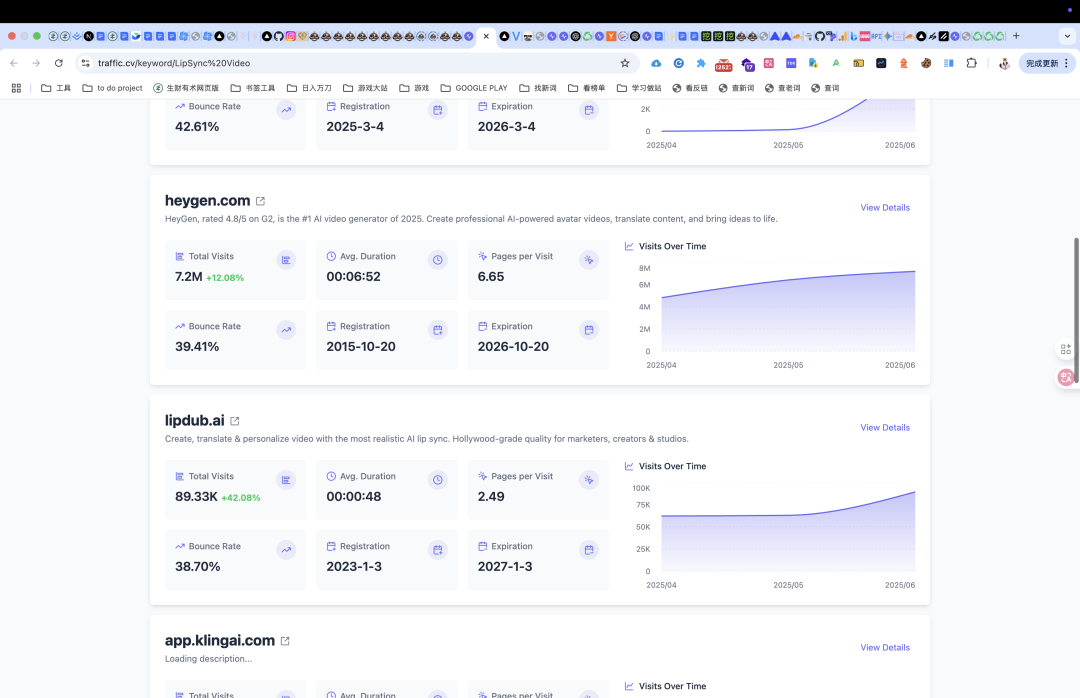The height and width of the screenshot is (698, 1080).
Task: Open lipdub.ai external link icon
Action: pos(235,421)
